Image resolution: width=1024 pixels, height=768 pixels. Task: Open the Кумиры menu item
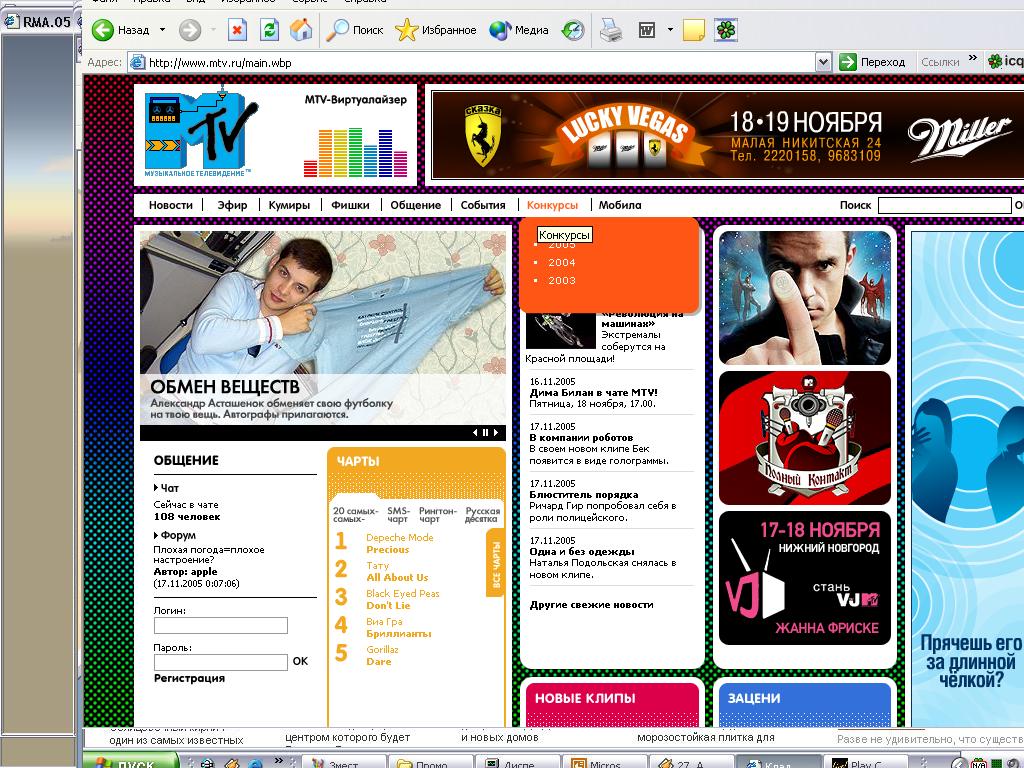pyautogui.click(x=289, y=205)
